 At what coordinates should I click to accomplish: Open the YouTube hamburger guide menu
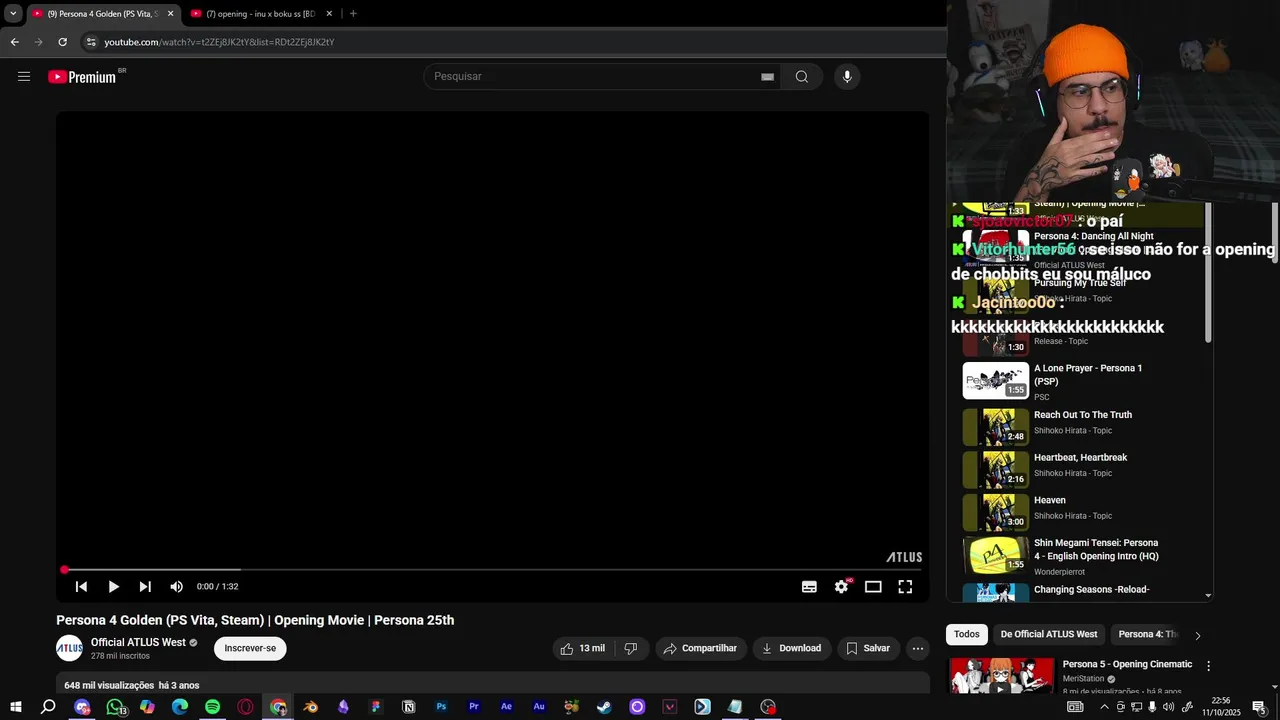24,76
